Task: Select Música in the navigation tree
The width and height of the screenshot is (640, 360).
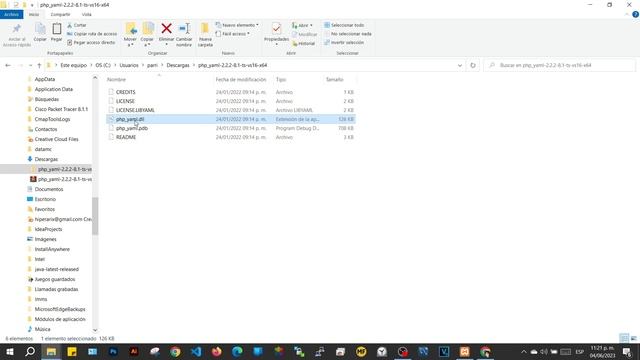Action: (42, 329)
